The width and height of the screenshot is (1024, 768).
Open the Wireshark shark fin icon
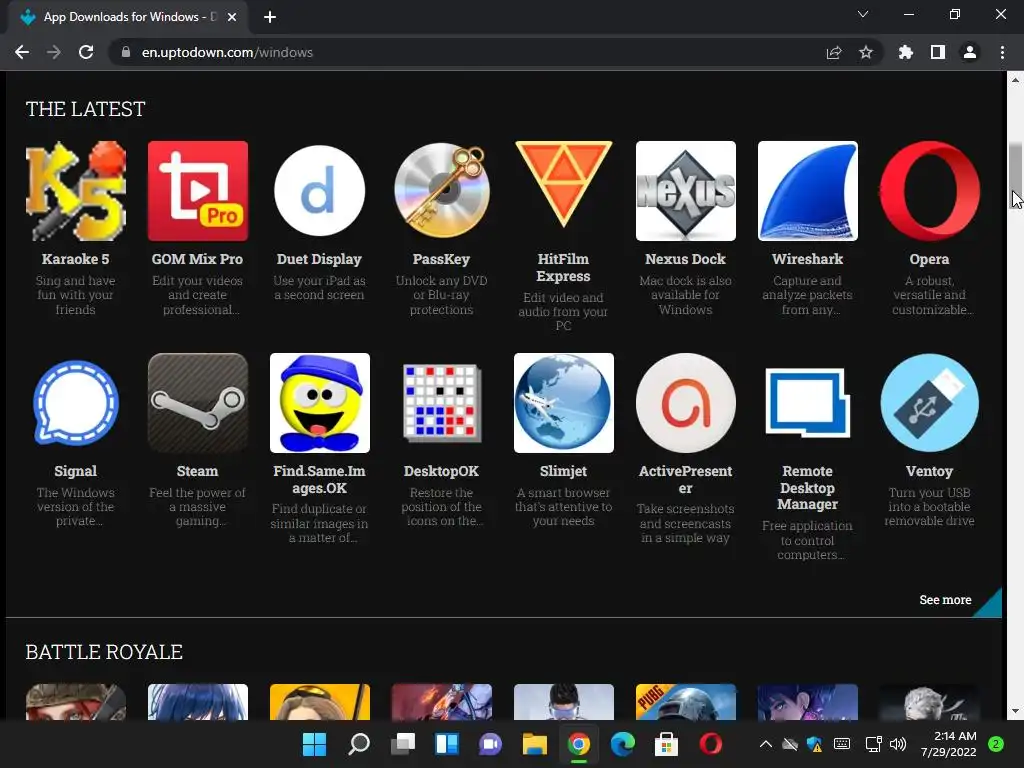coord(808,191)
